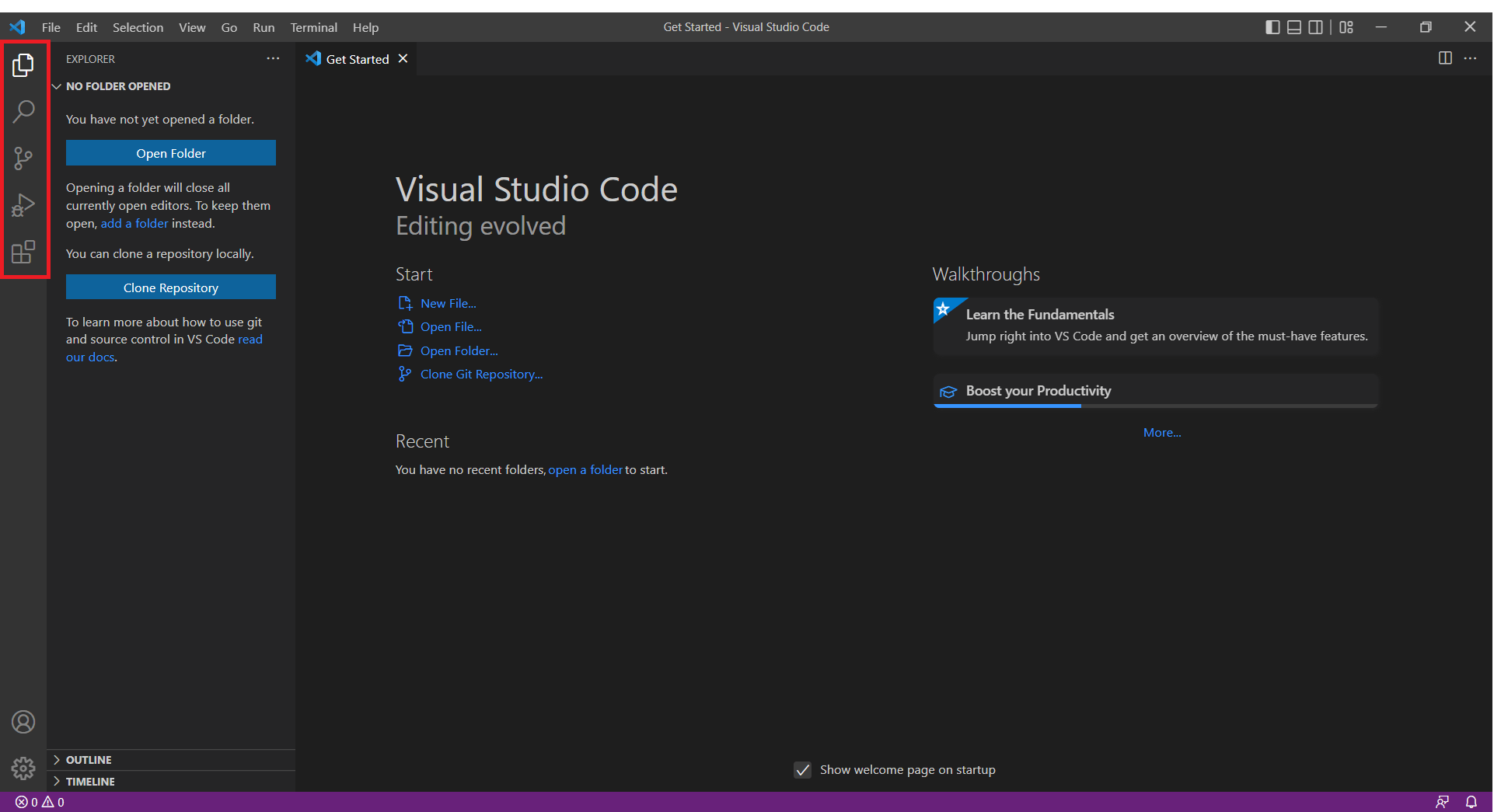Screen dimensions: 1494x812
Task: Click the Clone Git Repository link
Action: pos(481,375)
